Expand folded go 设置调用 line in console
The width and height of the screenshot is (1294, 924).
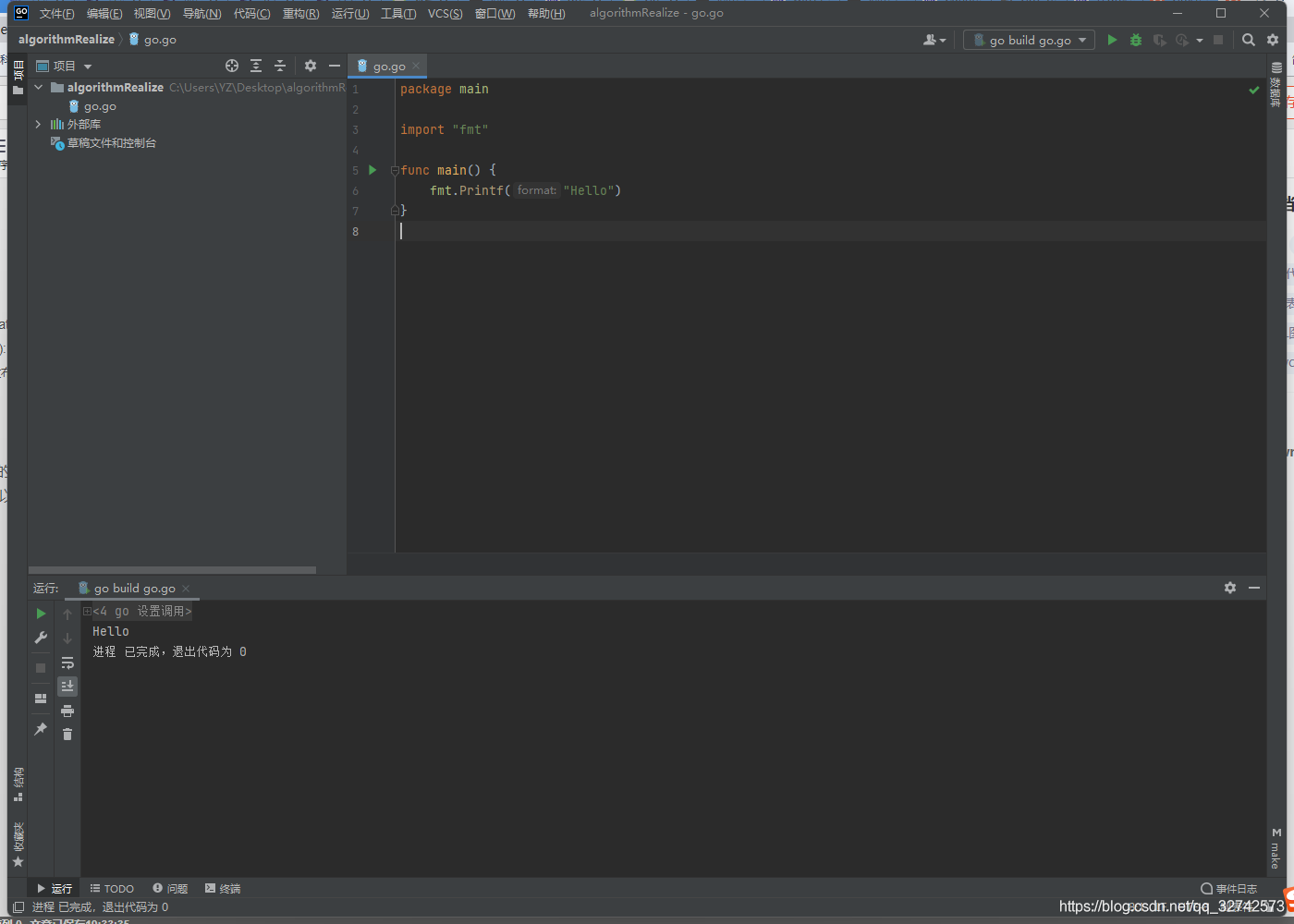point(87,611)
